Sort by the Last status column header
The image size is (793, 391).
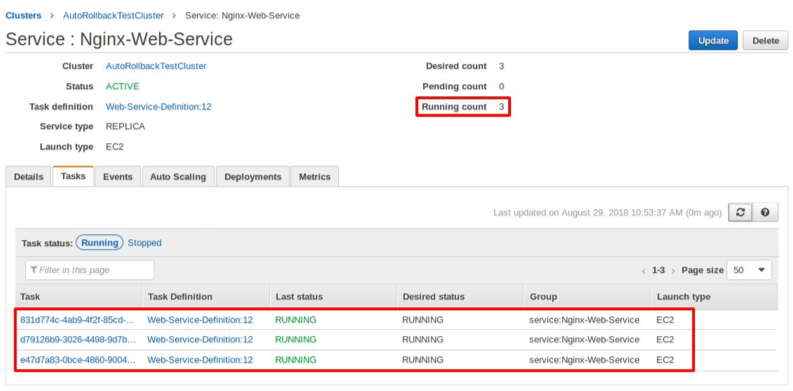click(x=333, y=297)
